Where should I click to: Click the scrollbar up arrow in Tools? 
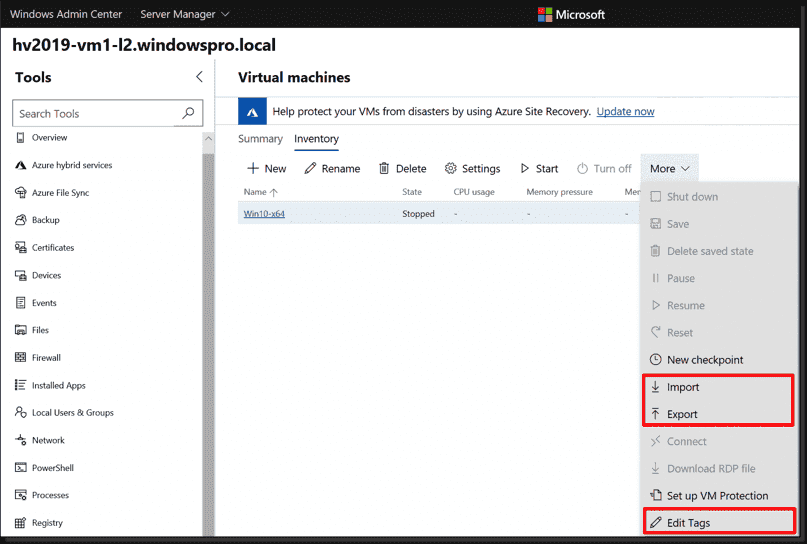coord(208,138)
